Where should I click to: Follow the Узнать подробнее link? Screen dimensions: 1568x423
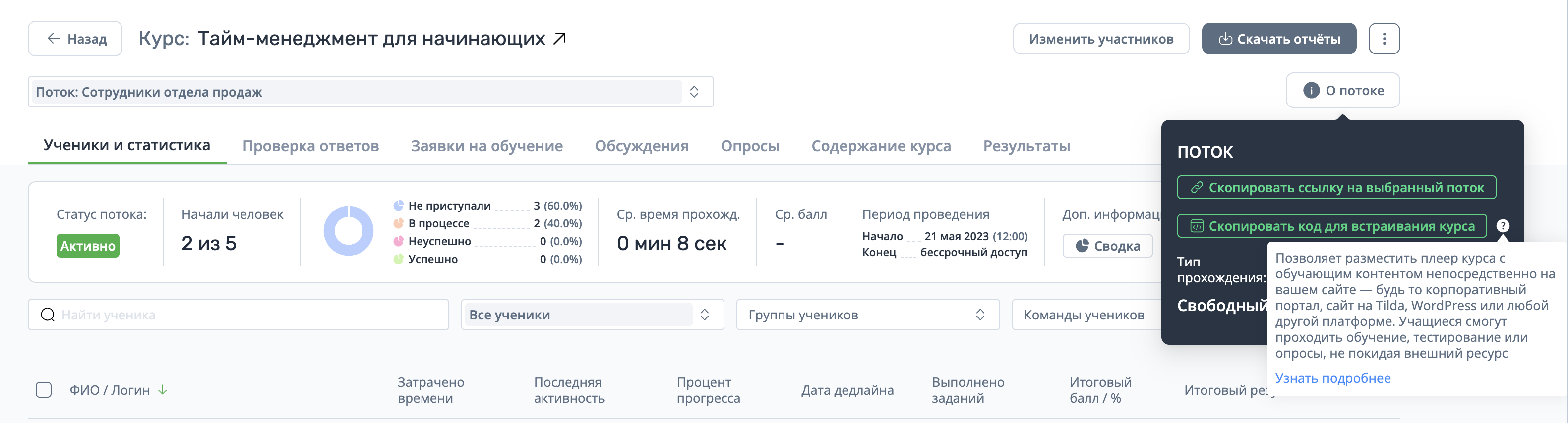[x=1332, y=378]
